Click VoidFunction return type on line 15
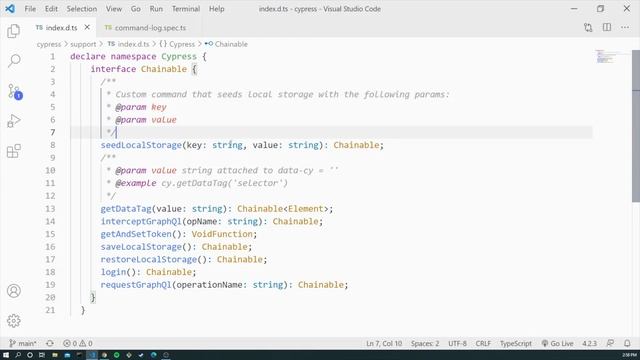Viewport: 640px width, 360px height. pos(222,234)
